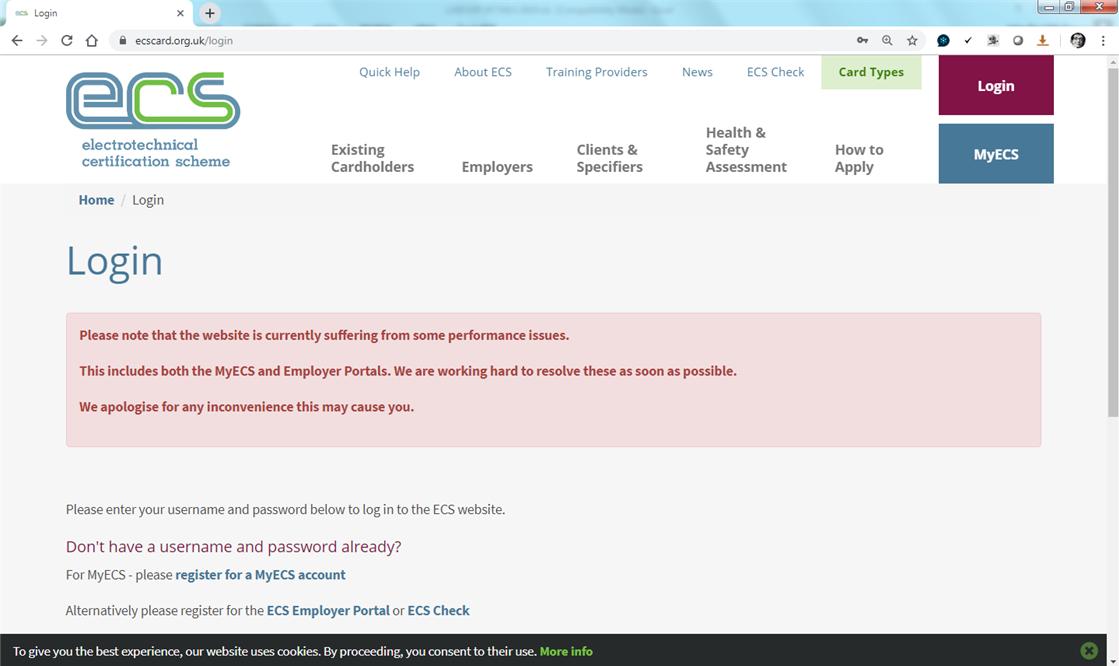The image size is (1119, 666).
Task: Click the 'Don't have a username and password already?' heading
Action: pos(233,546)
